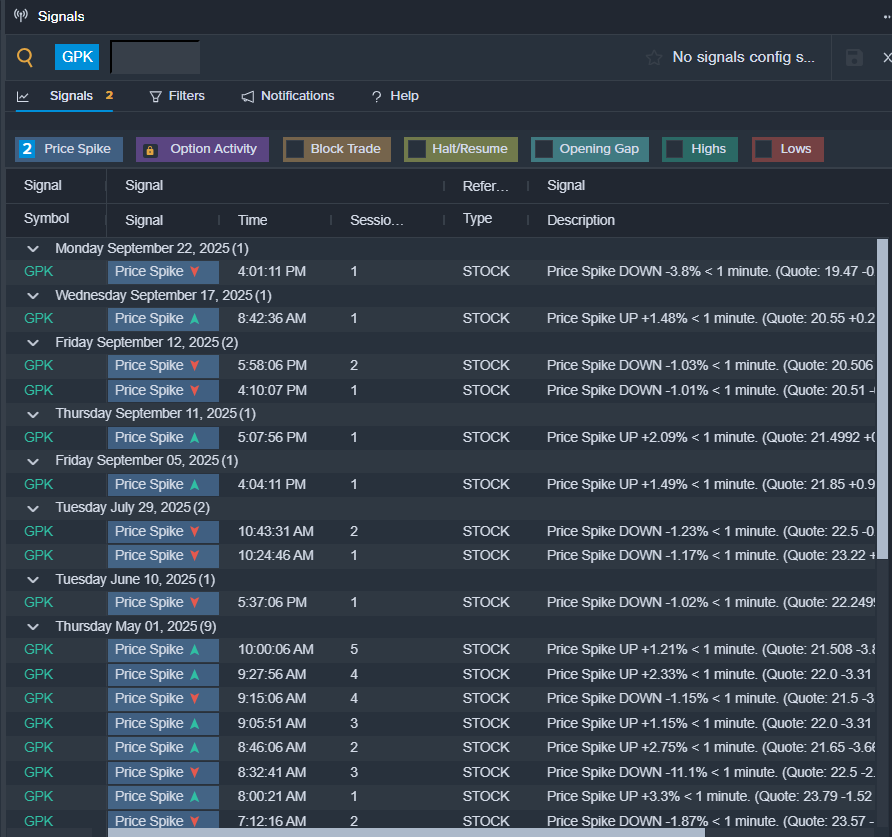Enable the Block Trade checkbox
The width and height of the screenshot is (892, 837).
pyautogui.click(x=295, y=149)
